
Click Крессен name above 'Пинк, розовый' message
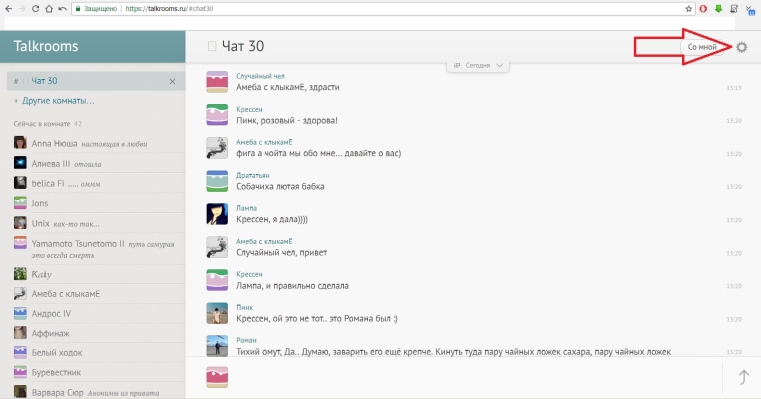click(249, 109)
